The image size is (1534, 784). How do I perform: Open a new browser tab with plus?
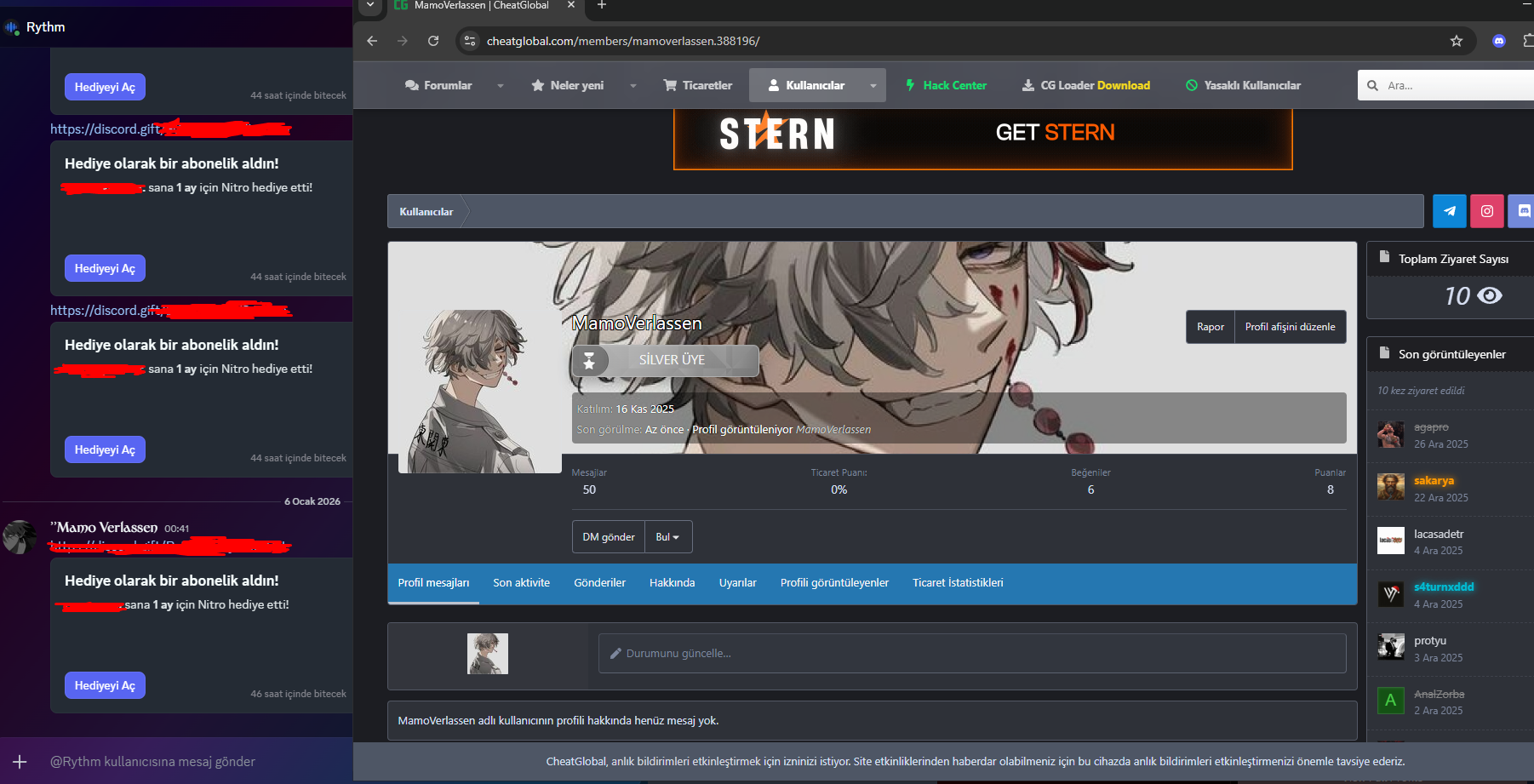pos(602,5)
